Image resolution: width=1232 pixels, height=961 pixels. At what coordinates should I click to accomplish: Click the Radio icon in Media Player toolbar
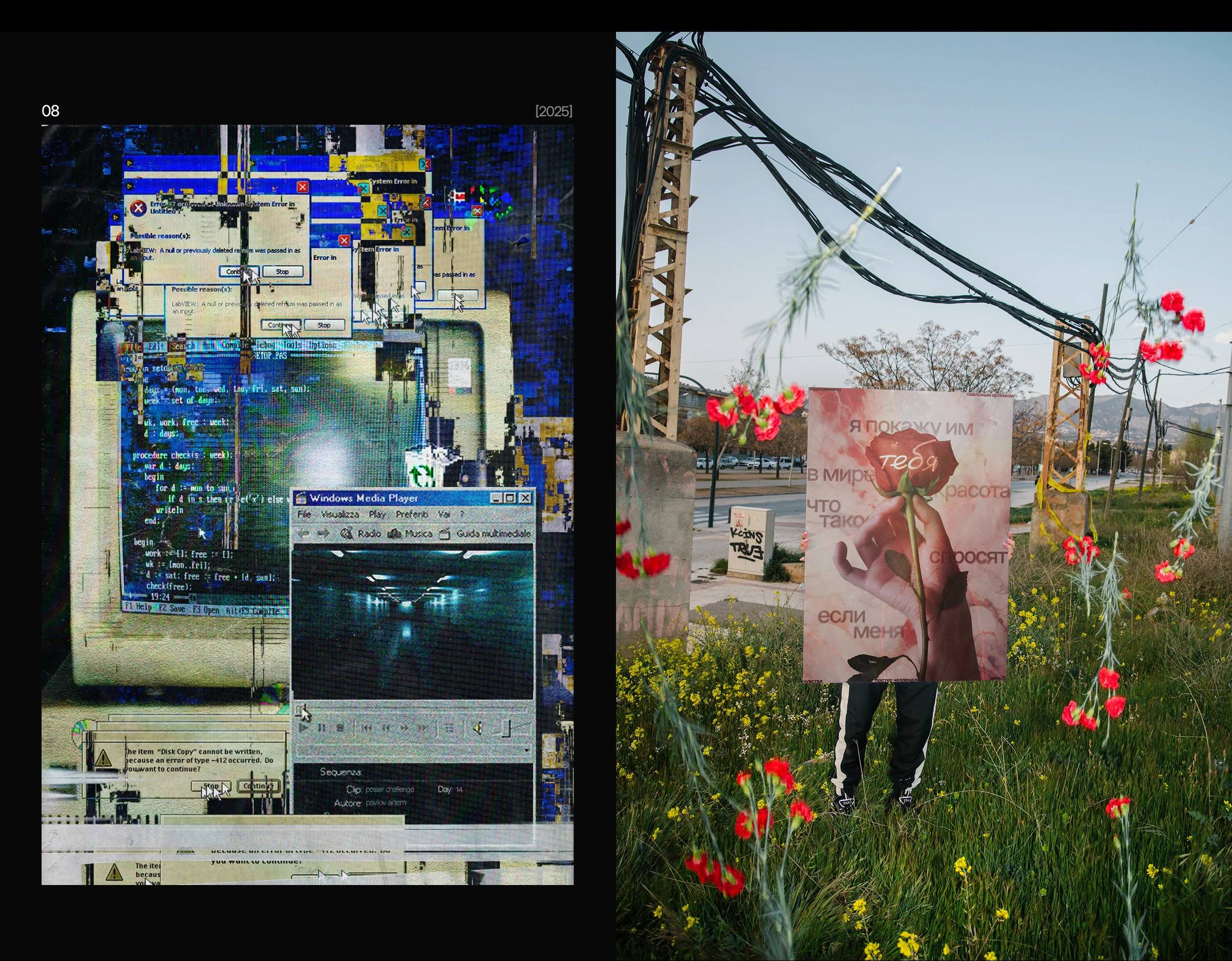click(346, 533)
